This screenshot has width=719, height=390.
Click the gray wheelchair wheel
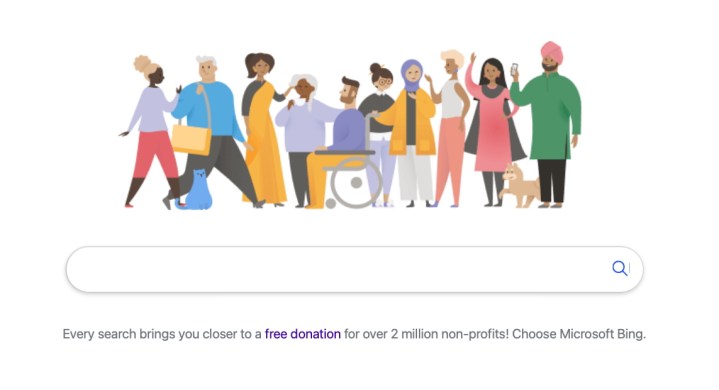[356, 183]
